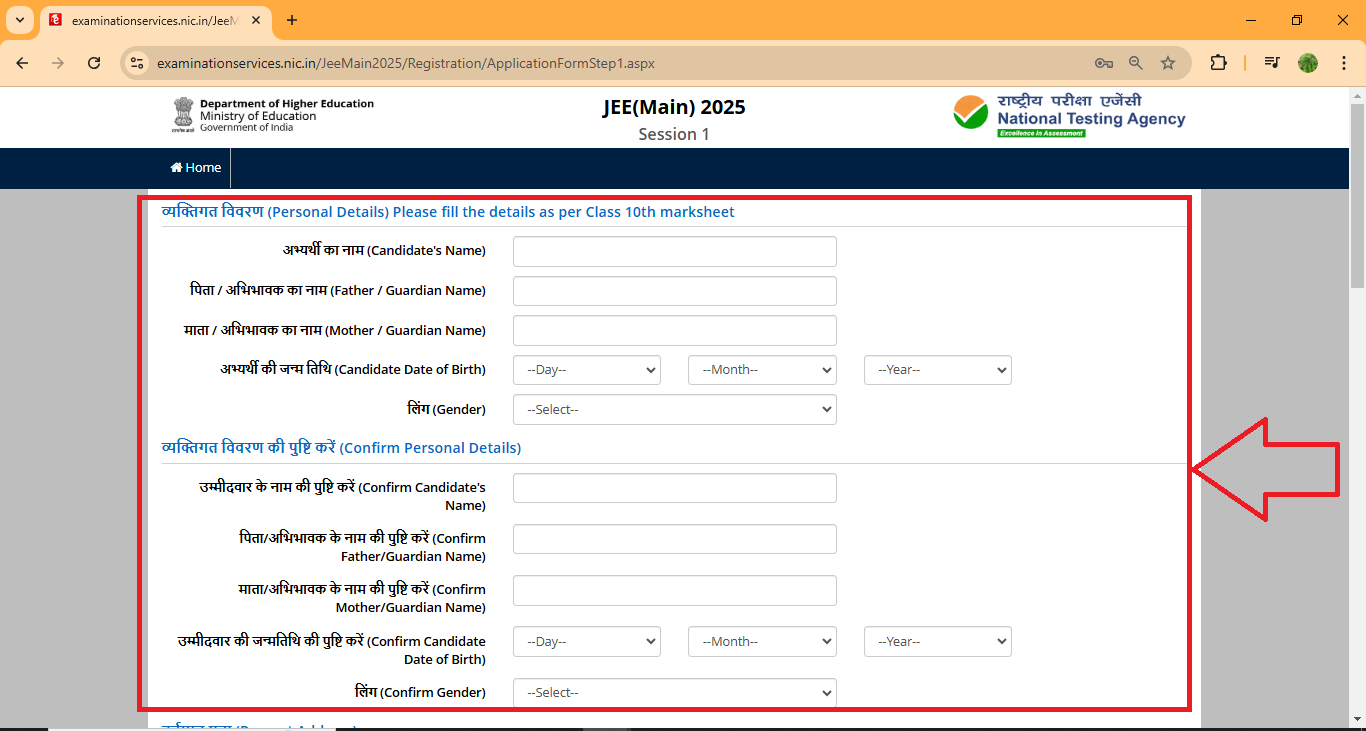Reload the registration page
This screenshot has width=1366, height=731.
pyautogui.click(x=94, y=62)
